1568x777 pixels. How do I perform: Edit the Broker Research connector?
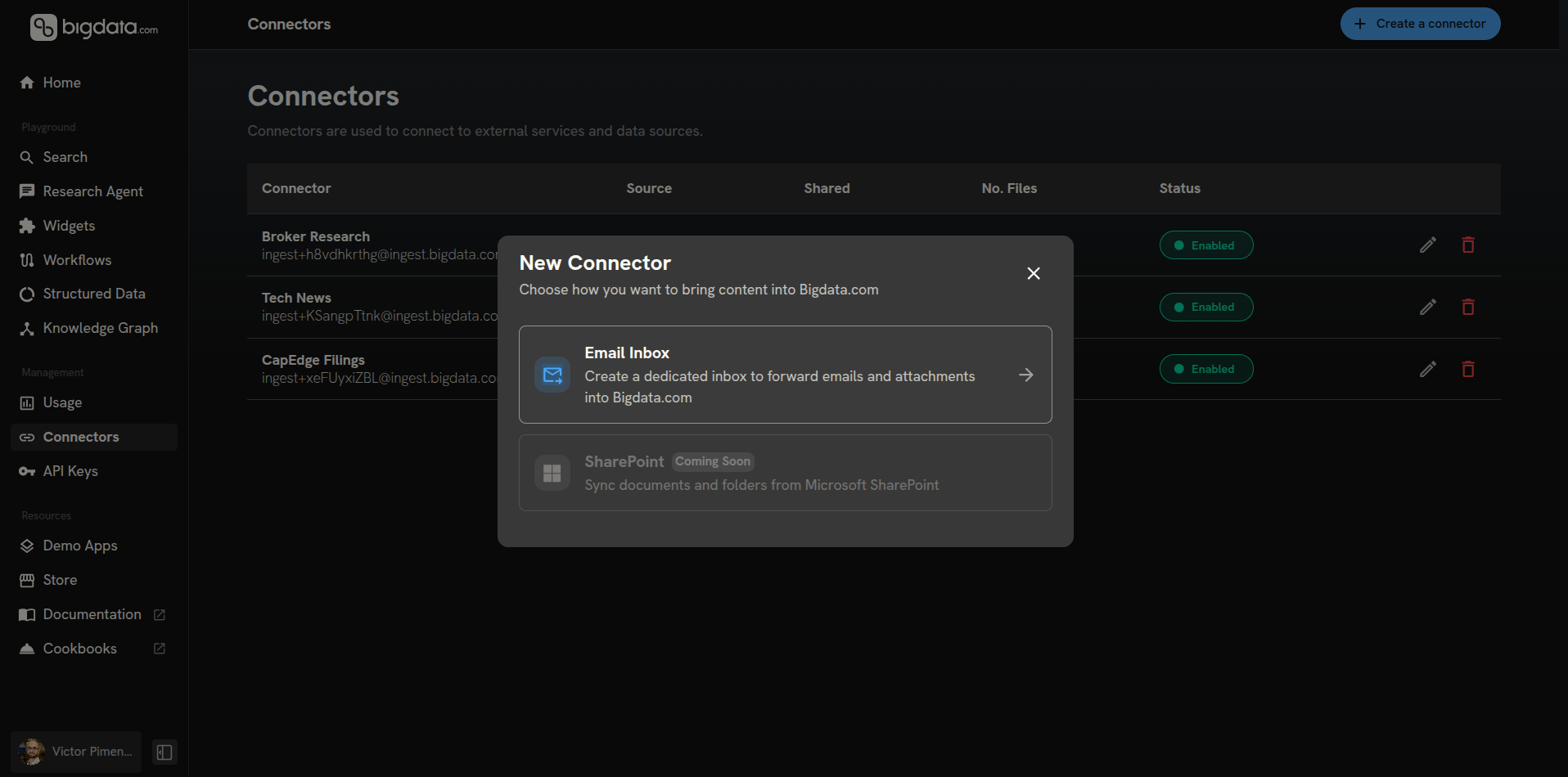pyautogui.click(x=1428, y=245)
